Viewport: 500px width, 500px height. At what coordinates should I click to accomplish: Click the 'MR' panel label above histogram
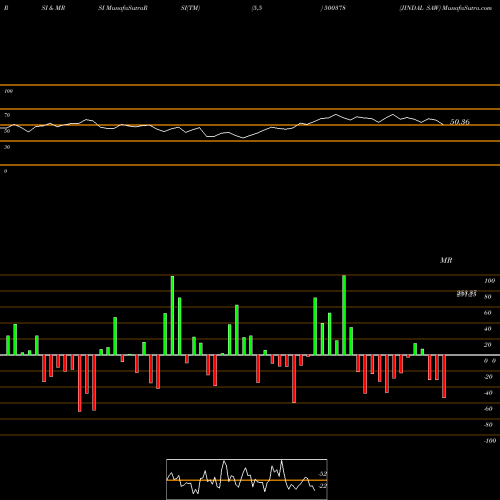446,260
